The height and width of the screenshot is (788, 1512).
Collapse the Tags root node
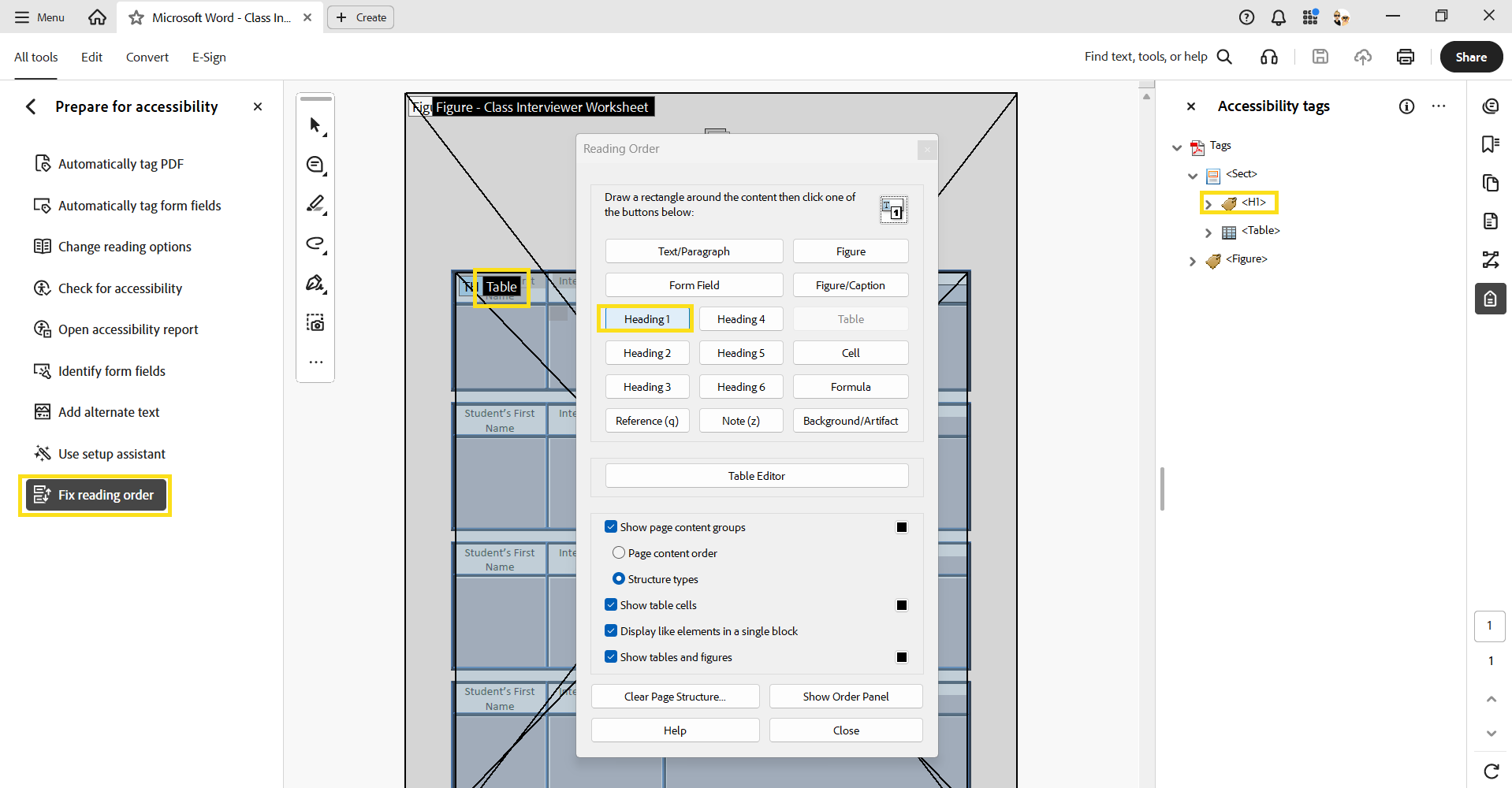pyautogui.click(x=1177, y=147)
